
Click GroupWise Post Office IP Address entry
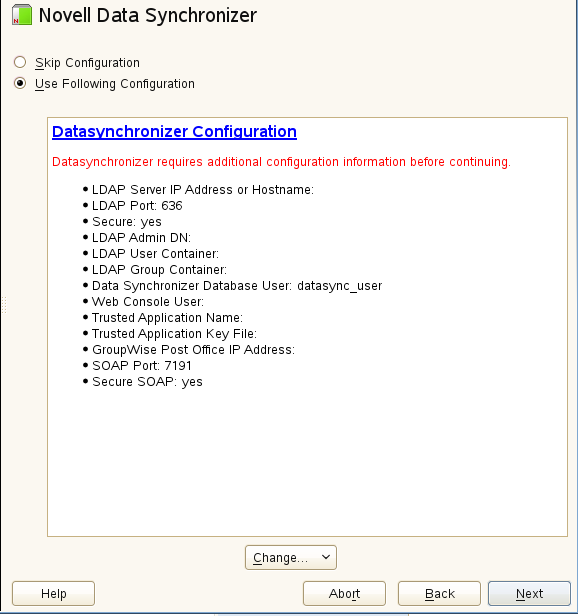pyautogui.click(x=193, y=350)
